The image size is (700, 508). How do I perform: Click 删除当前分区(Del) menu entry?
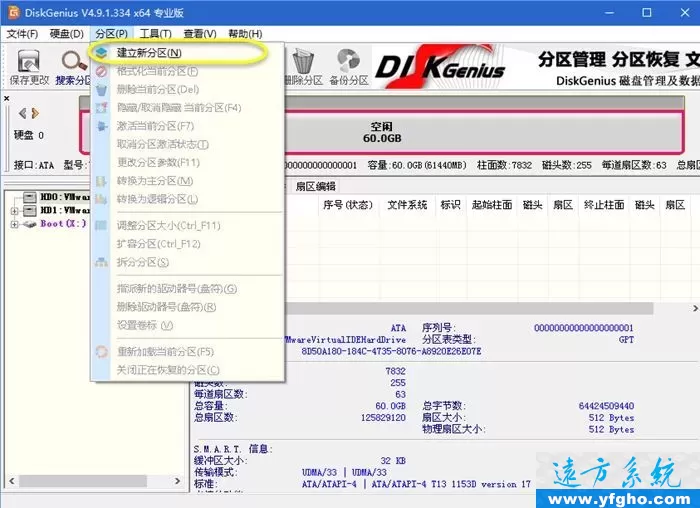(x=188, y=89)
